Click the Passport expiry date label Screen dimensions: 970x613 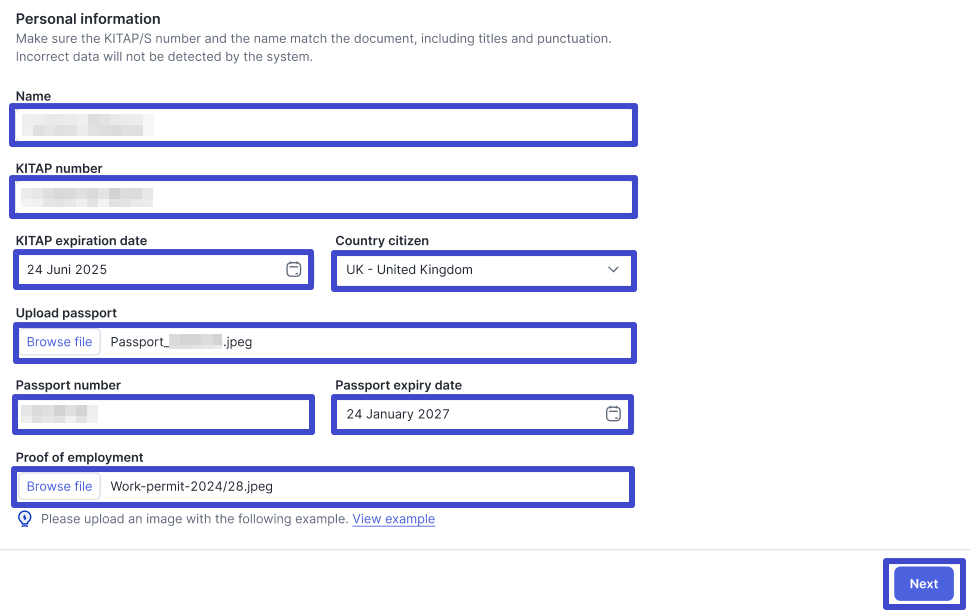tap(398, 385)
